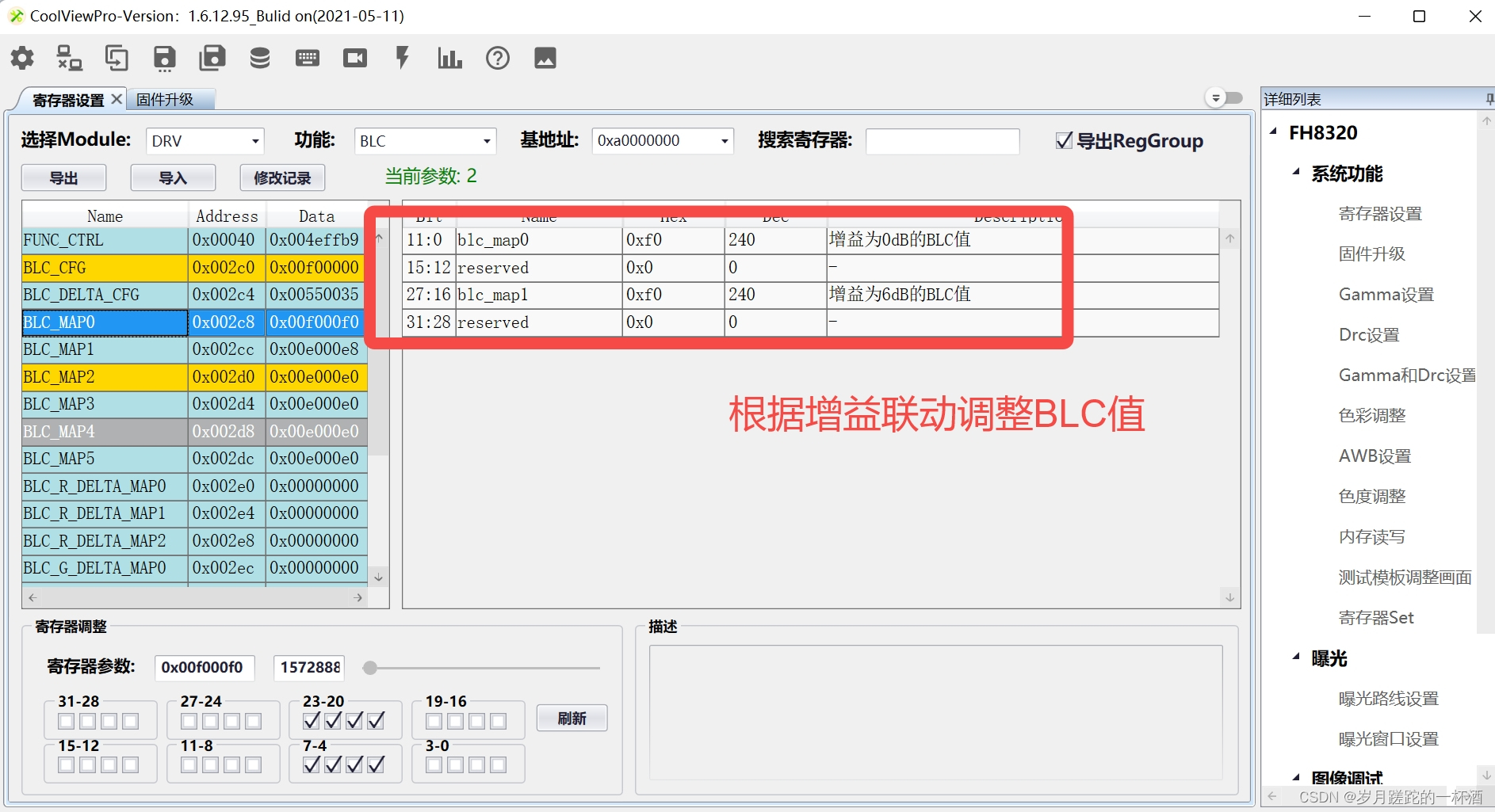This screenshot has width=1495, height=812.
Task: Open the 基地址 0xa0000000 dropdown
Action: coord(663,141)
